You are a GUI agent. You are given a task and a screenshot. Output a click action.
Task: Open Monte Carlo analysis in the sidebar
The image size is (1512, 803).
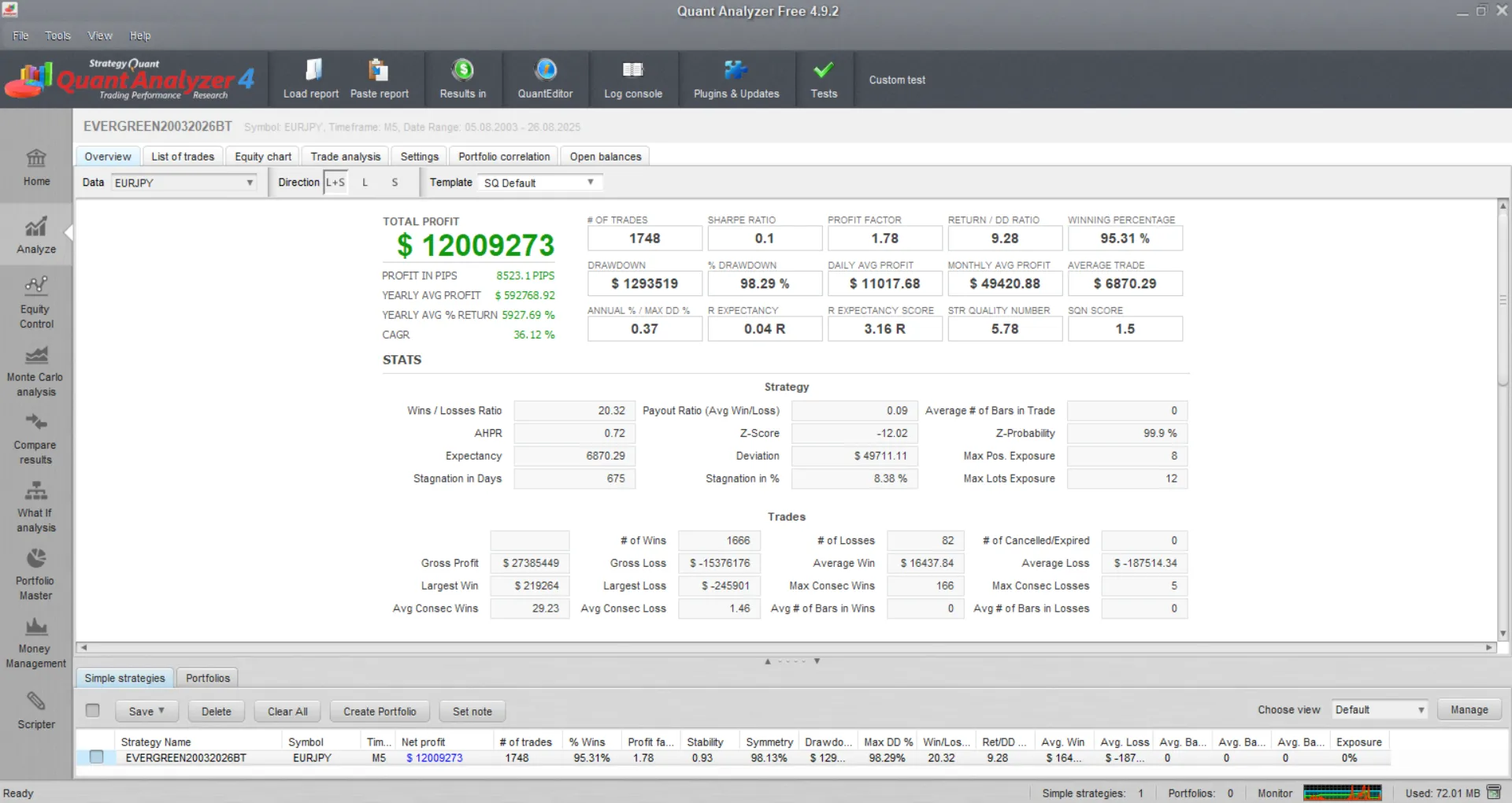[36, 372]
